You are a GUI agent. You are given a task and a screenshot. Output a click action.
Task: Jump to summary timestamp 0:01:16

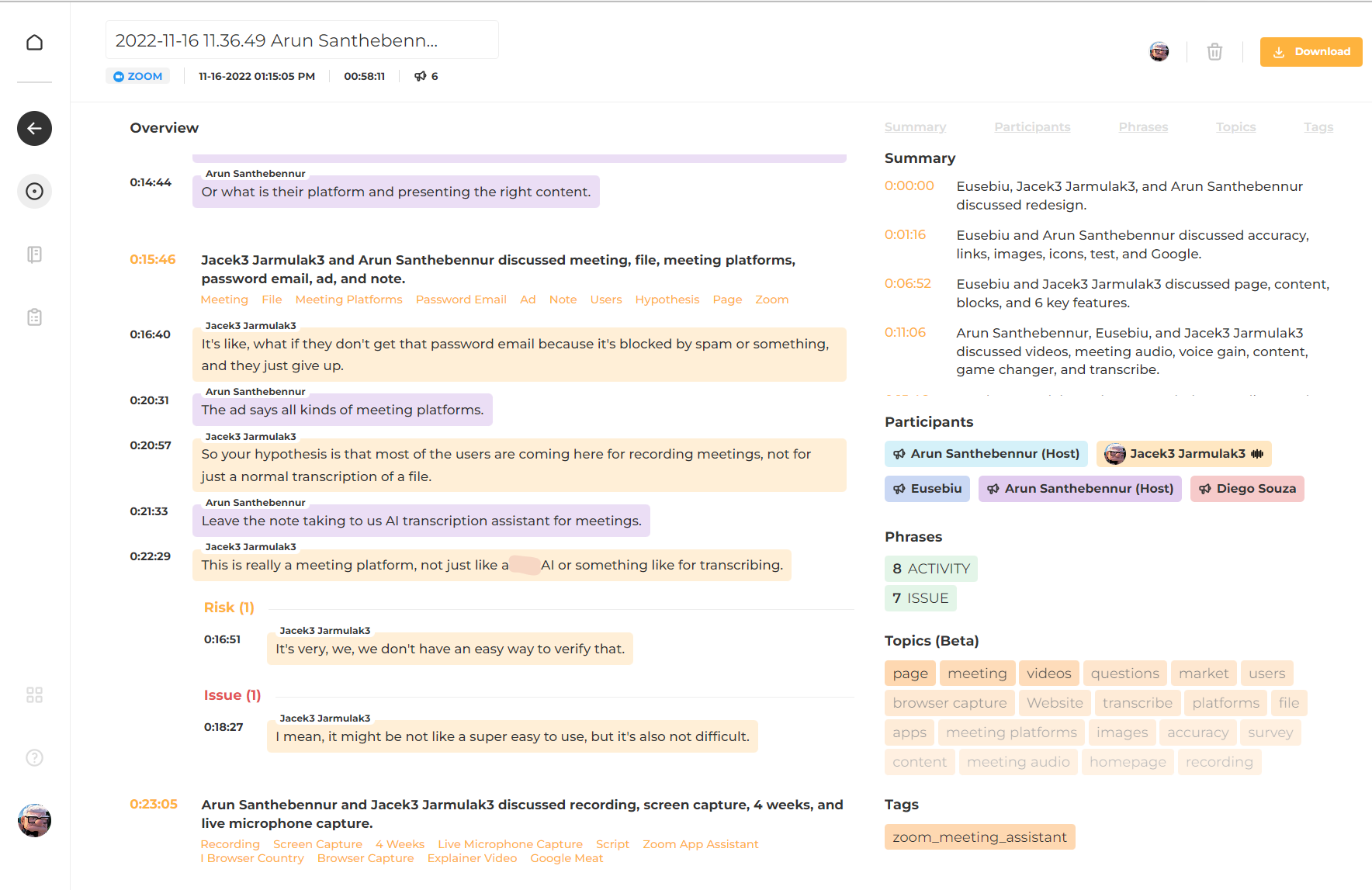coord(905,234)
